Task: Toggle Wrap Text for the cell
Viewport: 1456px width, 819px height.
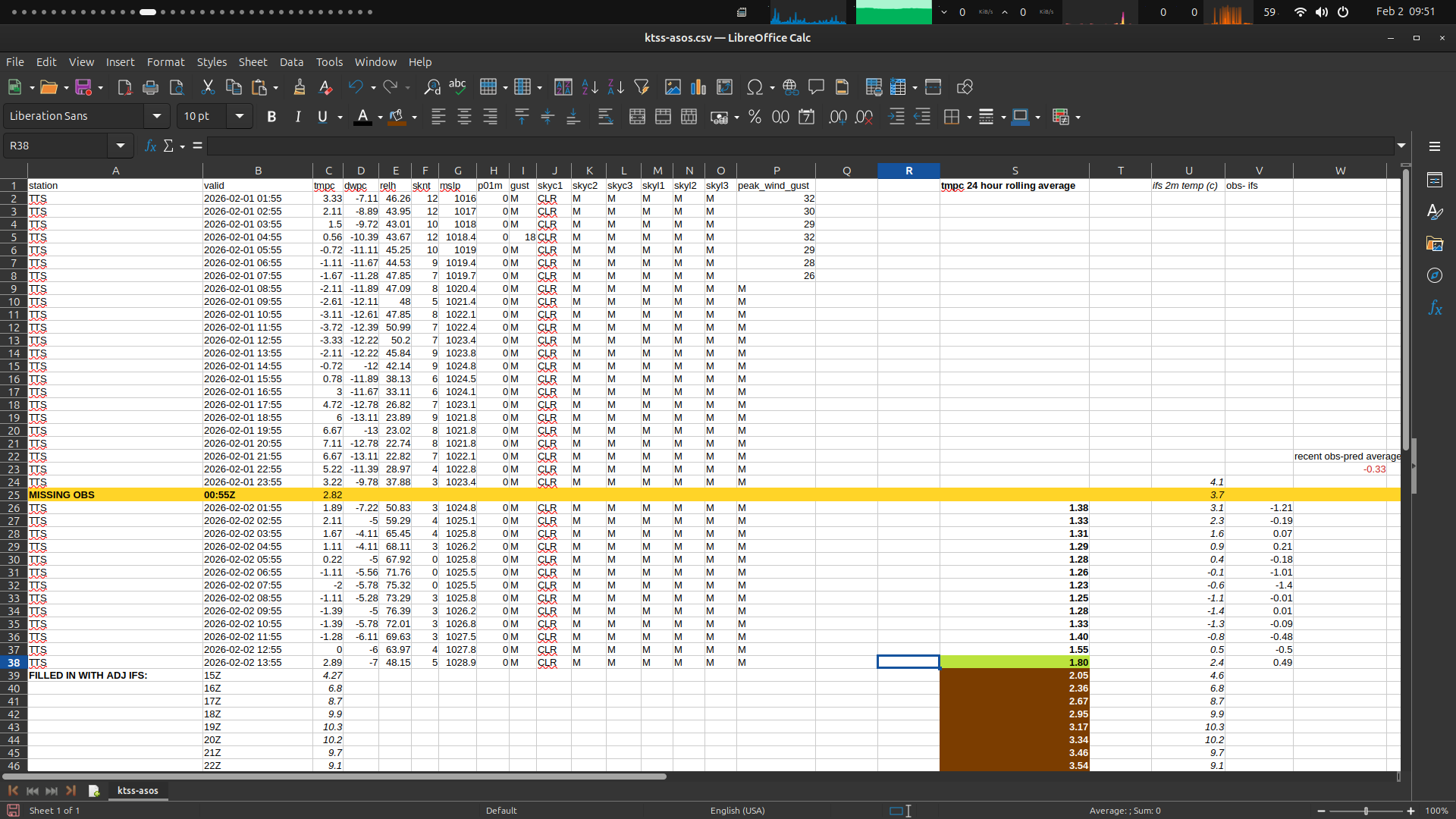Action: pos(605,117)
